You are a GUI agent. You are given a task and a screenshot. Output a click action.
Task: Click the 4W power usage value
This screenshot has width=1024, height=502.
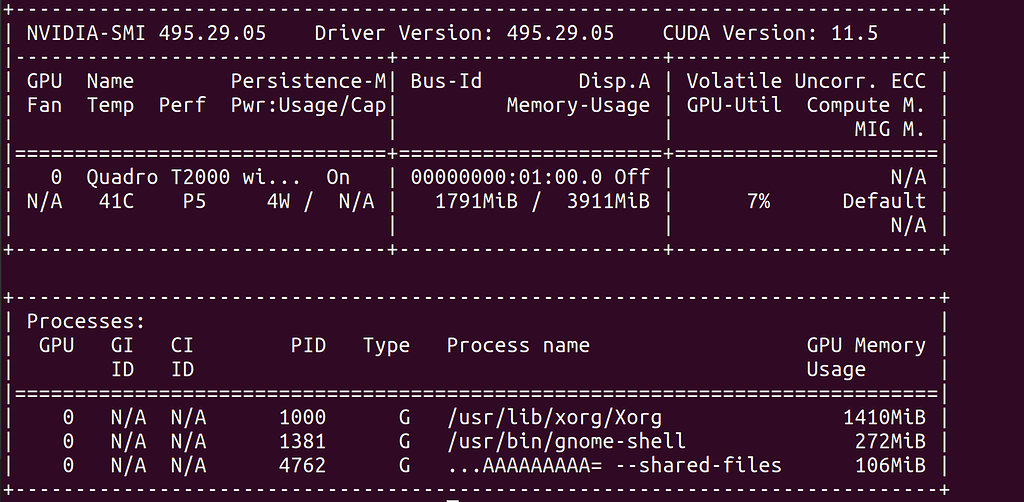point(278,201)
